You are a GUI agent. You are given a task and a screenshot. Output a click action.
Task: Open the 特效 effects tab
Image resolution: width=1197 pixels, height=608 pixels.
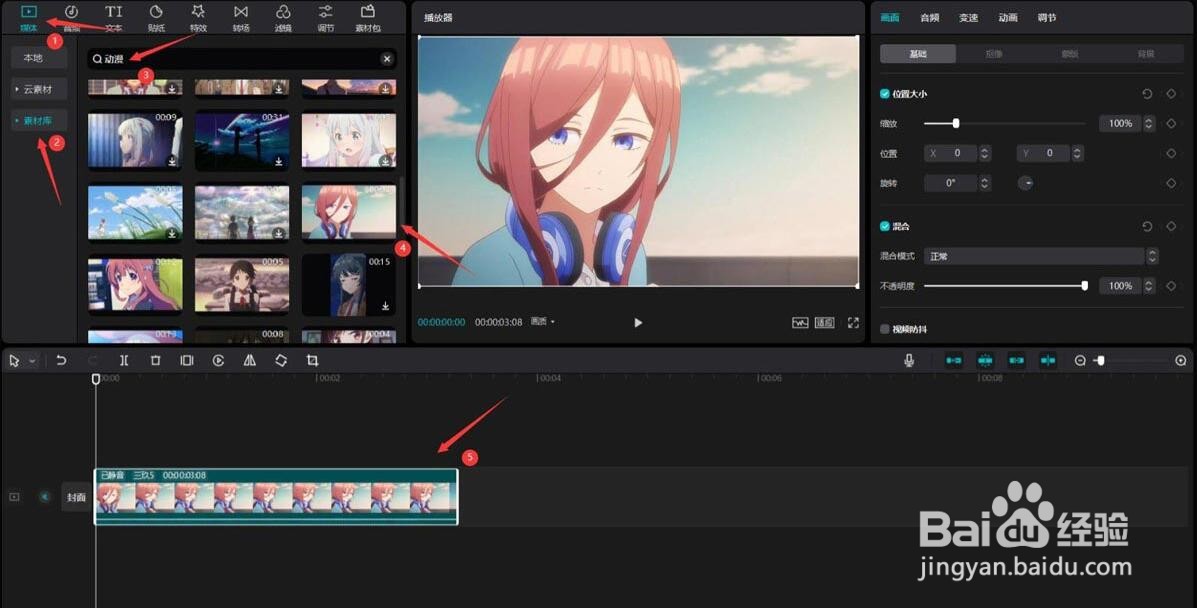click(x=198, y=18)
